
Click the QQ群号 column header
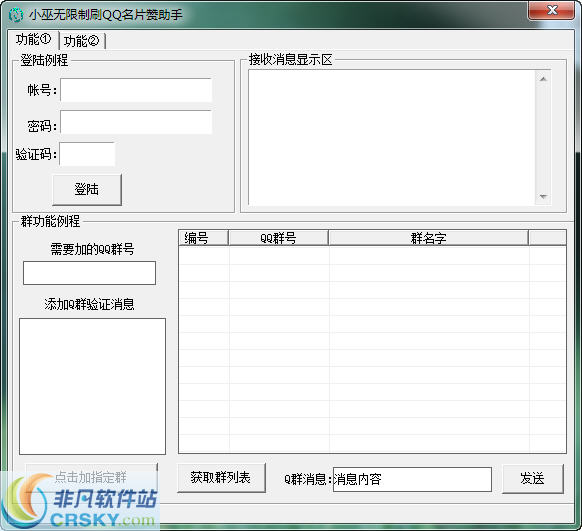click(278, 238)
